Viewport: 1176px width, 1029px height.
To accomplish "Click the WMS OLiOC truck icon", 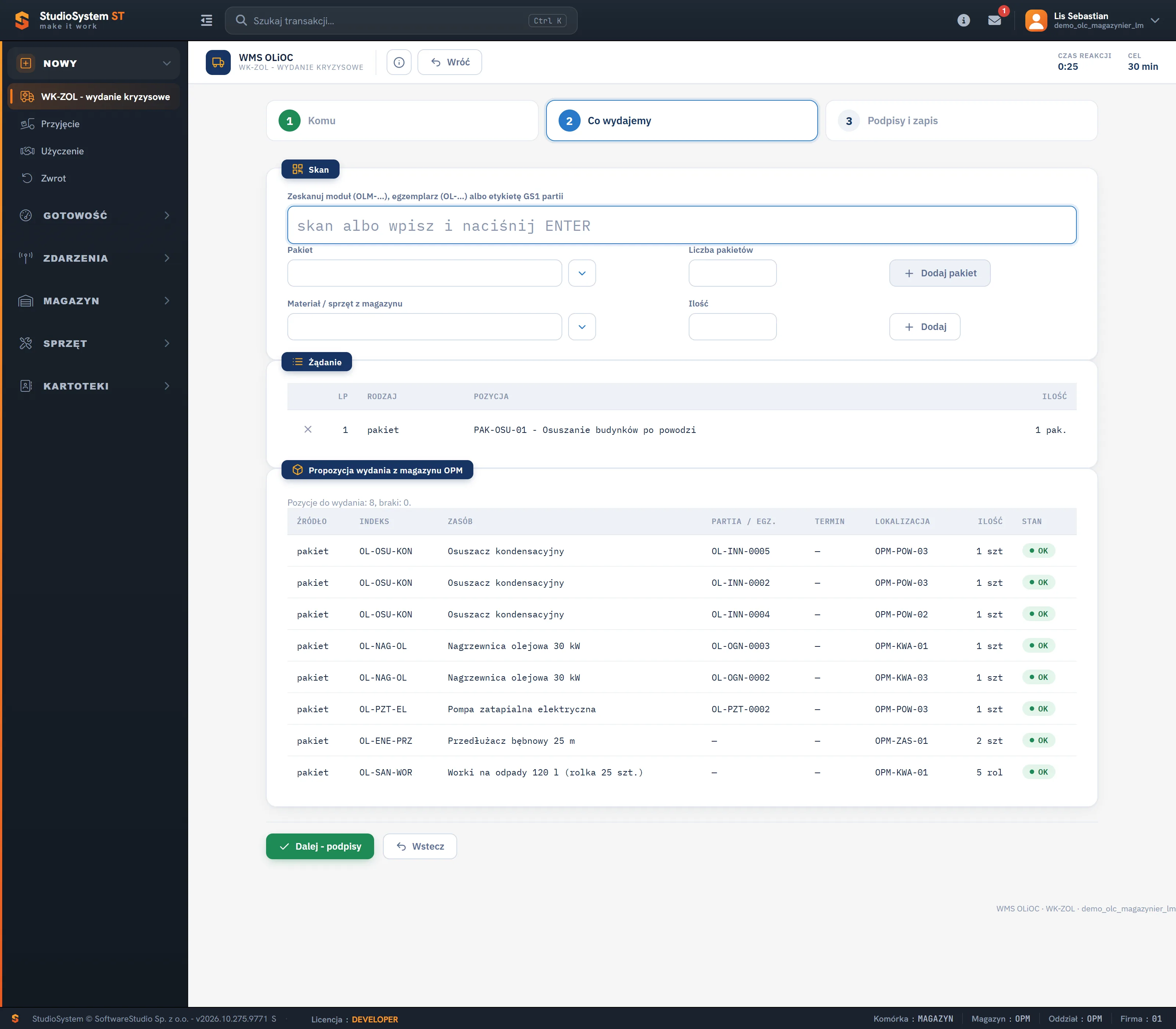I will click(218, 62).
